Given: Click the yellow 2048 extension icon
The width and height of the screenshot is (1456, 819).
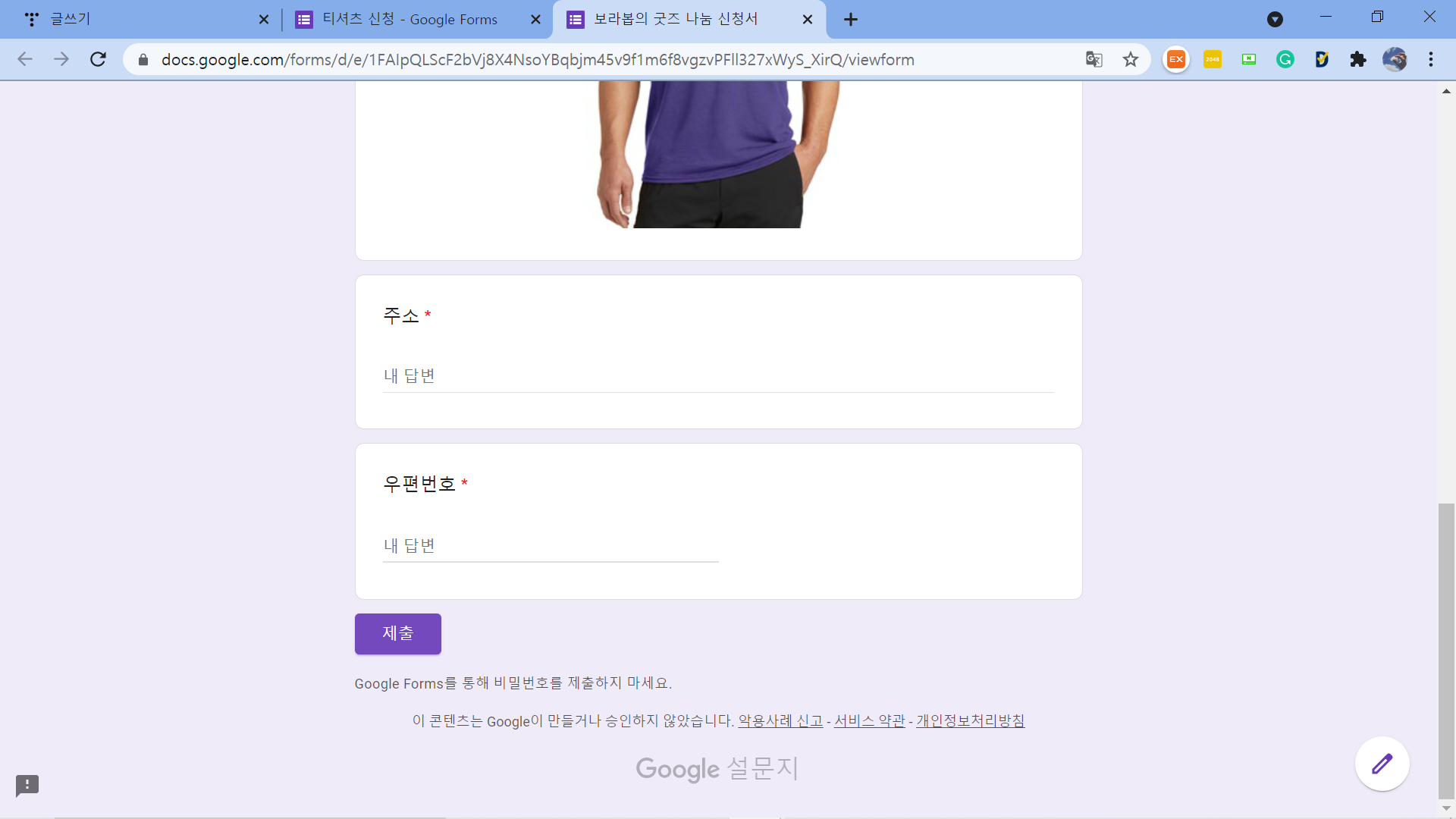Looking at the screenshot, I should 1213,59.
